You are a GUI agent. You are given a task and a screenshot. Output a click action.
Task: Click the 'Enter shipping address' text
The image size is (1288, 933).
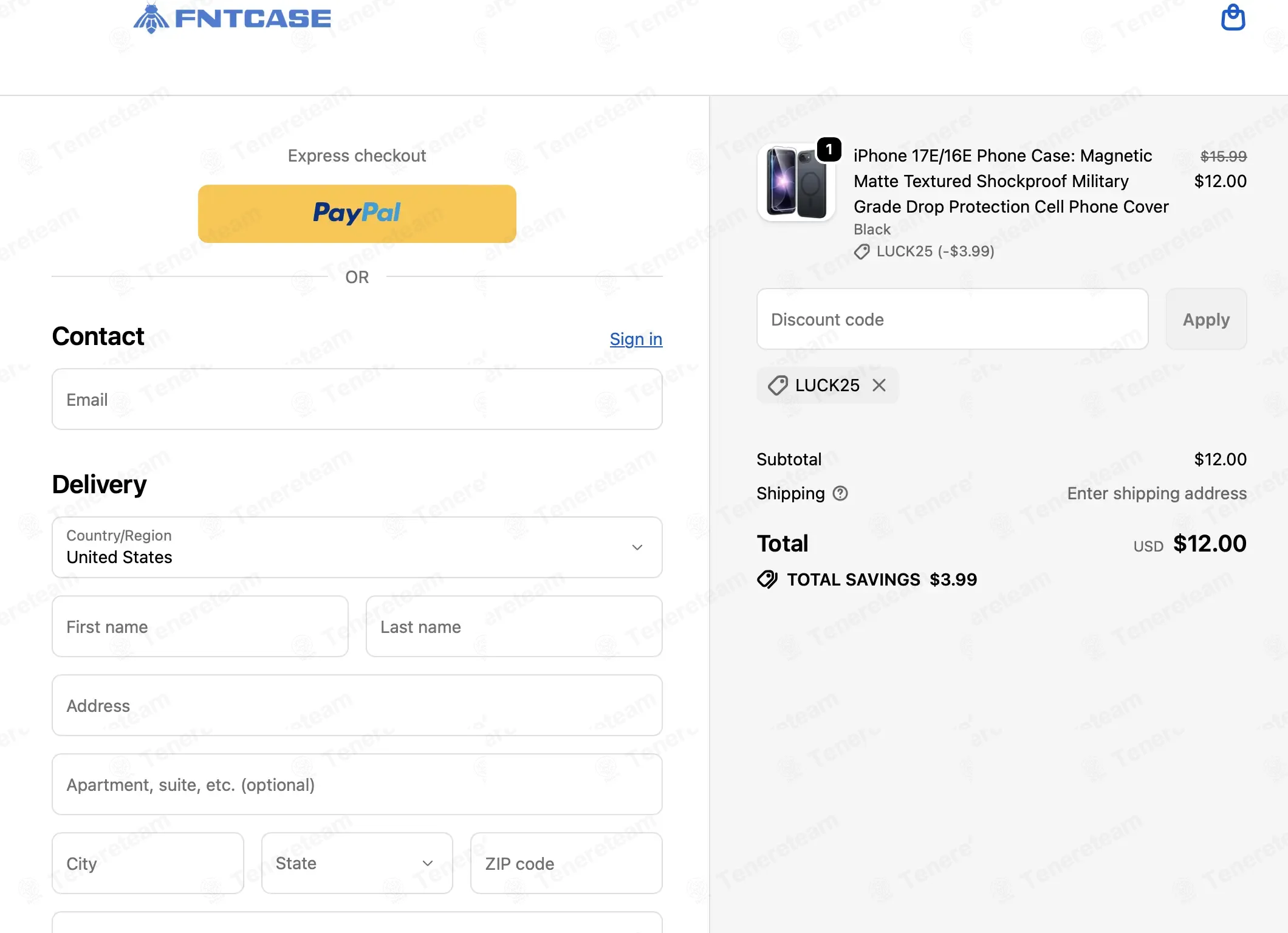1157,493
